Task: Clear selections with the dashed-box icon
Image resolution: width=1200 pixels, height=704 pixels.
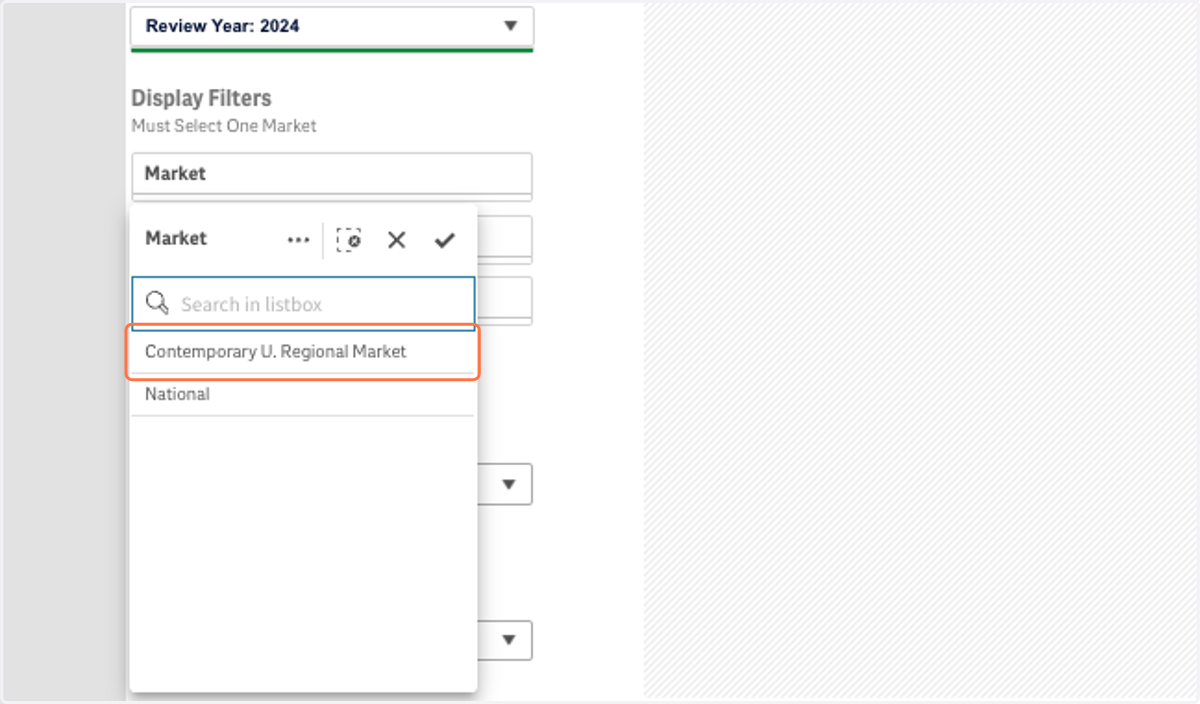Action: coord(349,240)
